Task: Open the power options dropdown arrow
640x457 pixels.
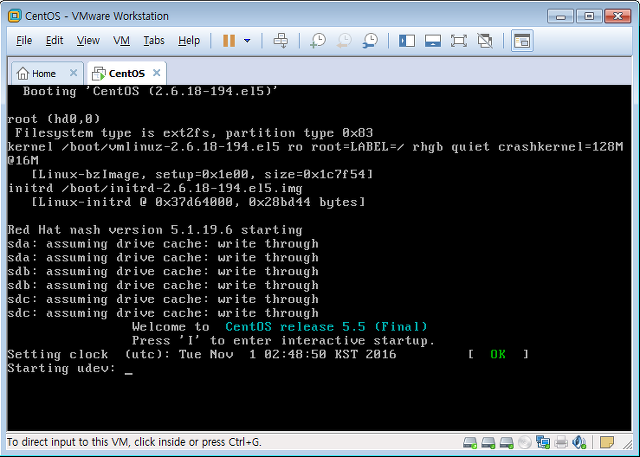Action: (247, 41)
